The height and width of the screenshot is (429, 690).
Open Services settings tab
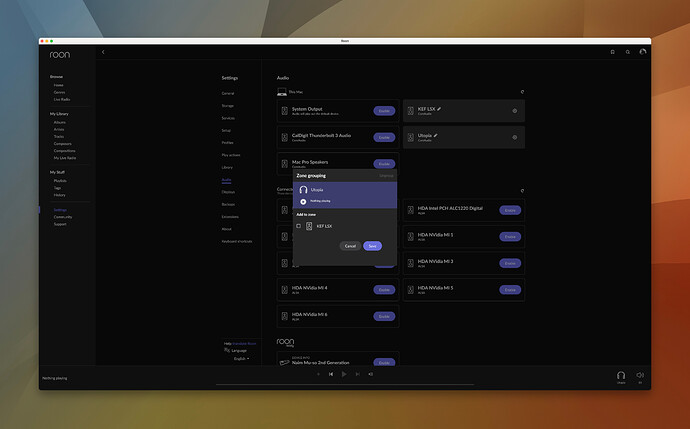(x=228, y=118)
